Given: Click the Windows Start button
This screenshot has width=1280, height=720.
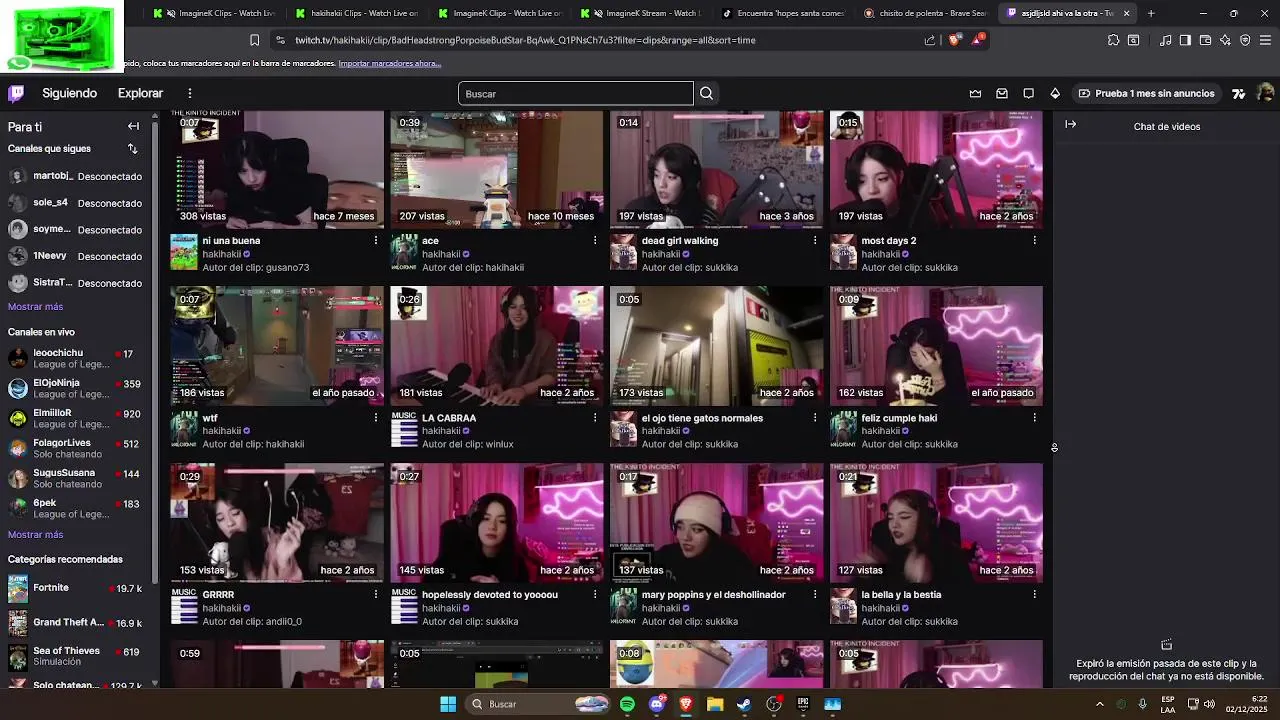Looking at the screenshot, I should click(x=448, y=704).
